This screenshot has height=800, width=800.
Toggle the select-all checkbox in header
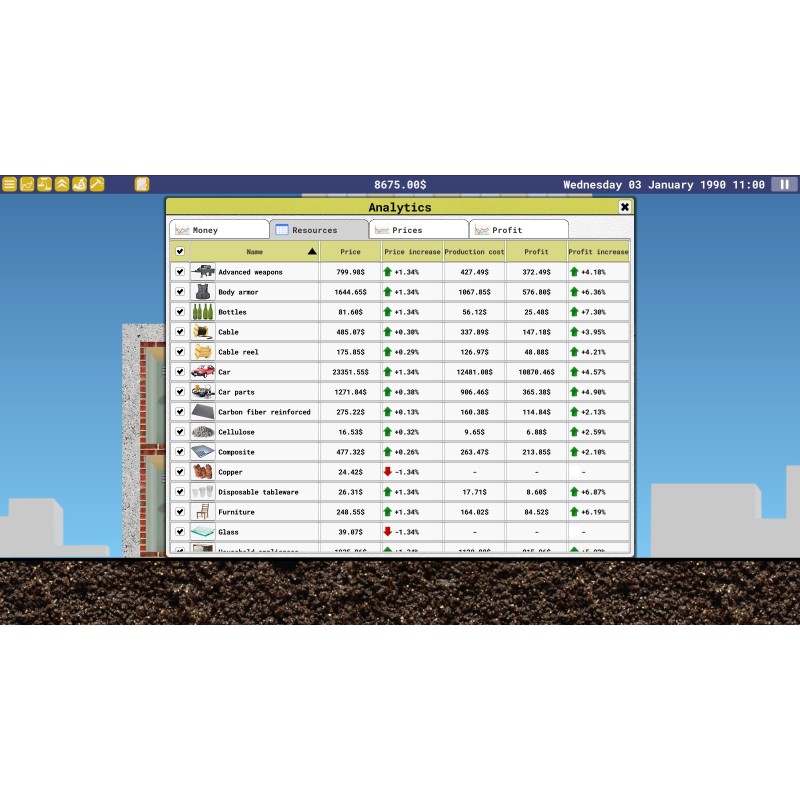pyautogui.click(x=180, y=252)
